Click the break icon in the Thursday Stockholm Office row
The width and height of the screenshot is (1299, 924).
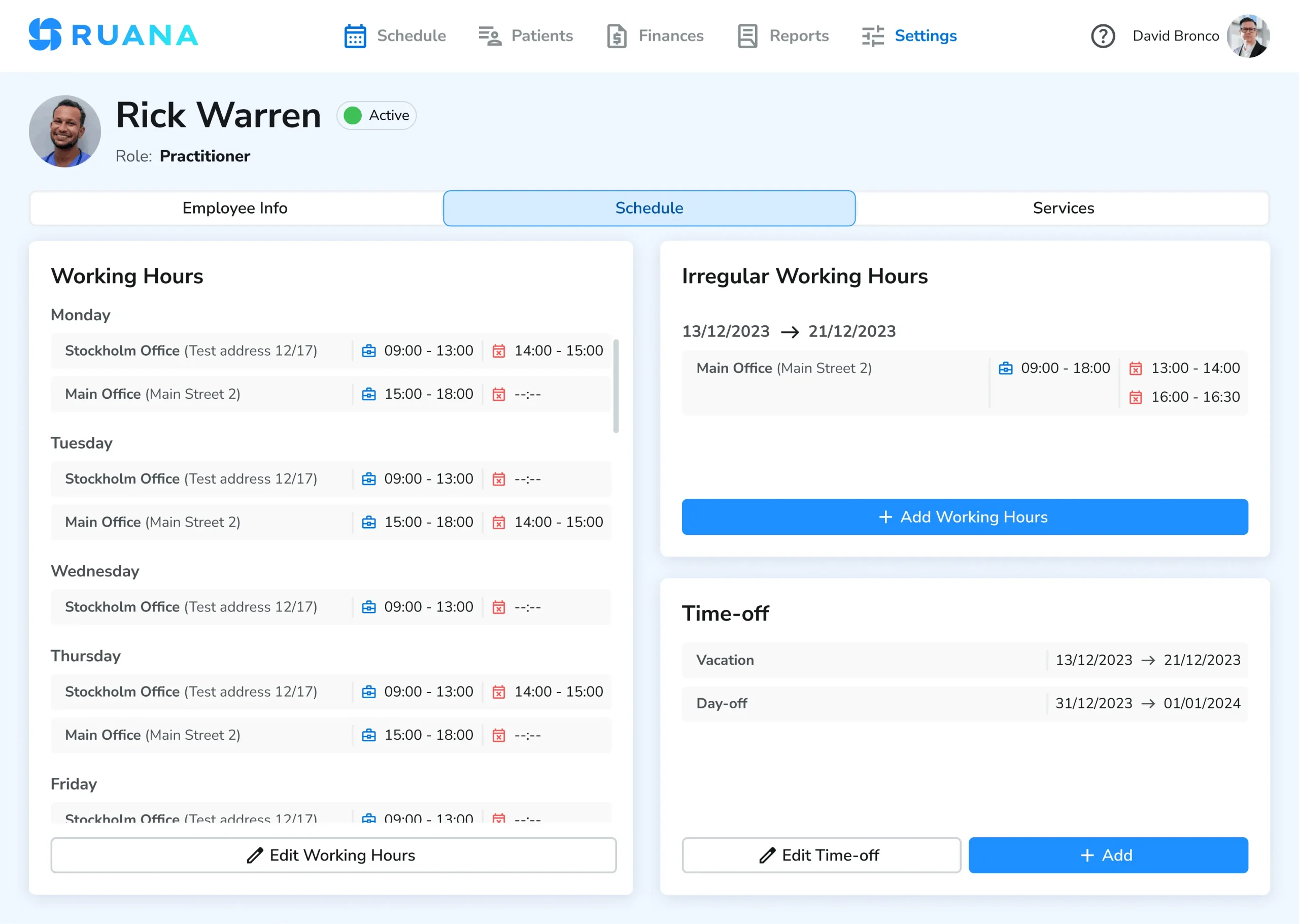[x=498, y=692]
